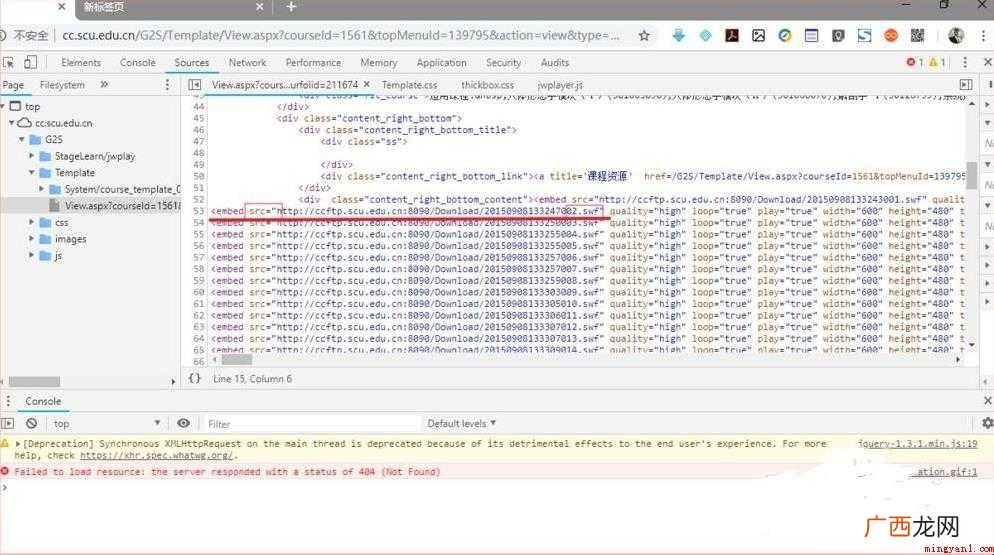994x555 pixels.
Task: Click the blue download arrow extension icon
Action: pos(678,36)
